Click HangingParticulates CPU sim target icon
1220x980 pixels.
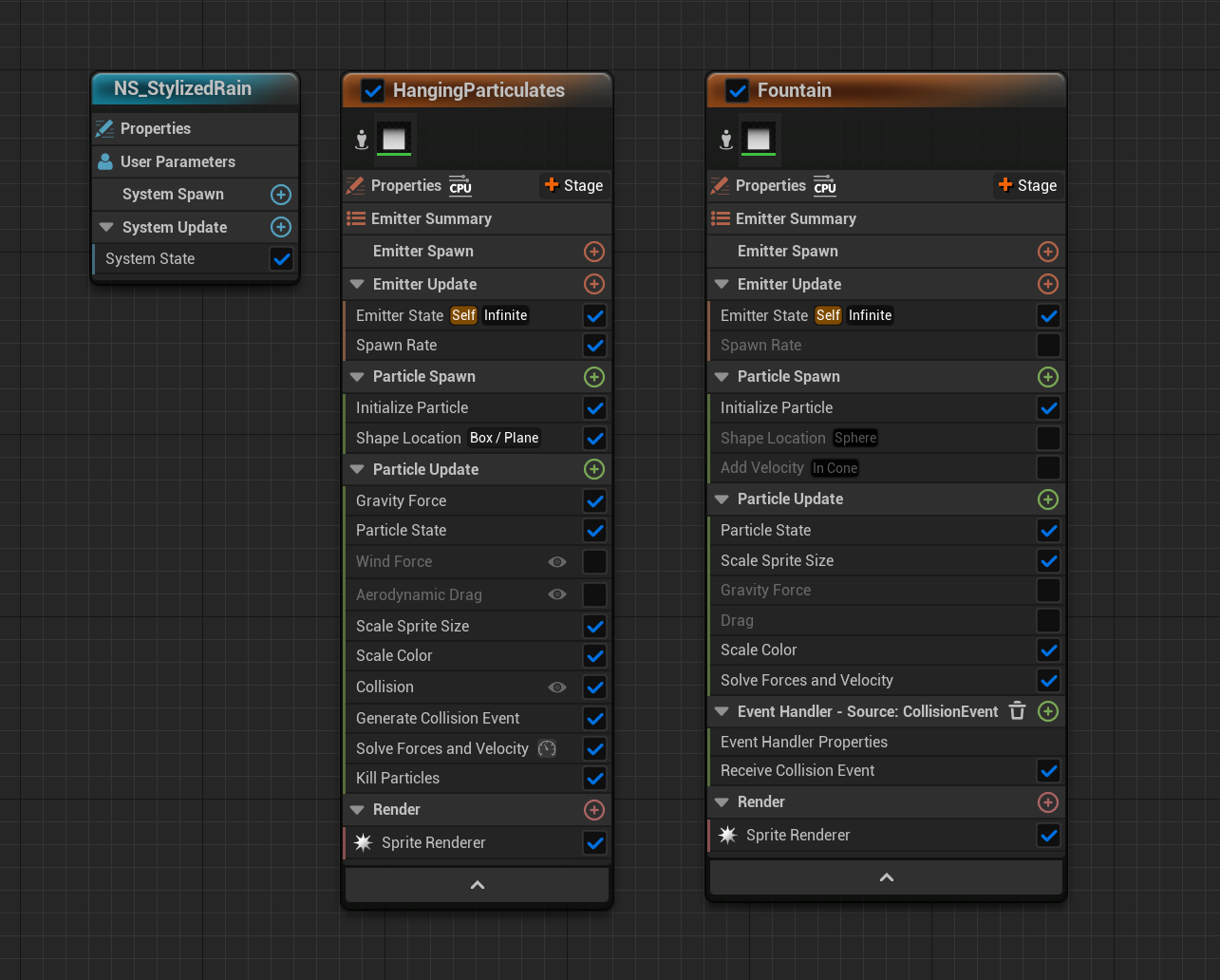click(x=460, y=185)
